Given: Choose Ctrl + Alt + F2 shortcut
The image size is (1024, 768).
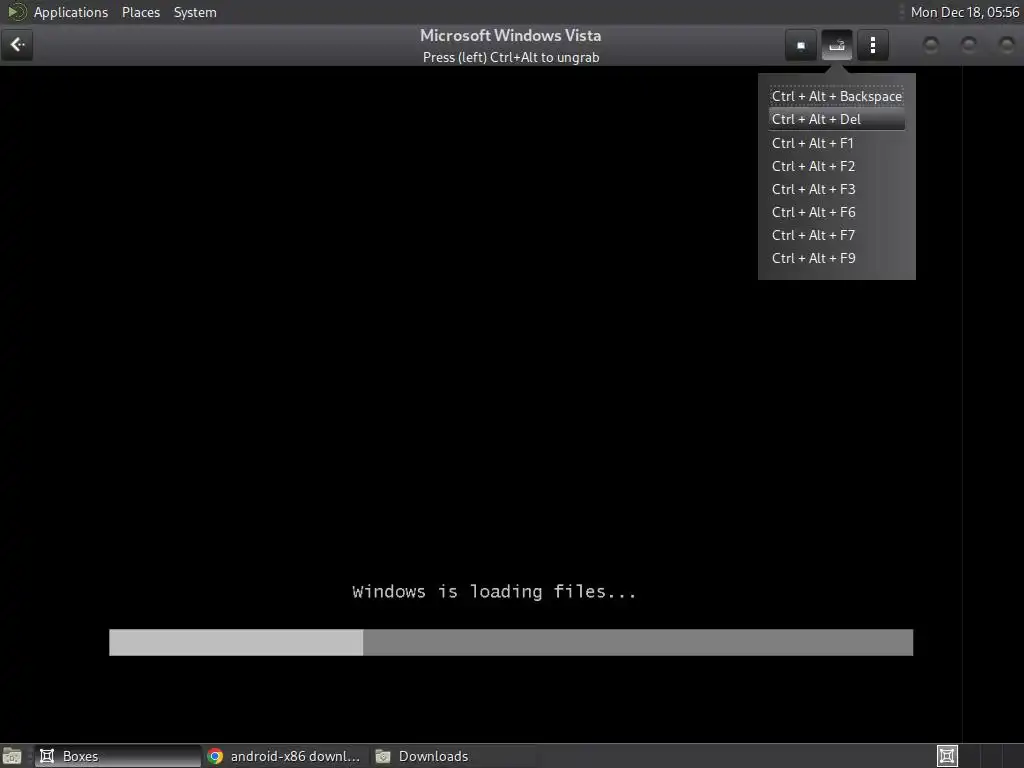Looking at the screenshot, I should 837,166.
